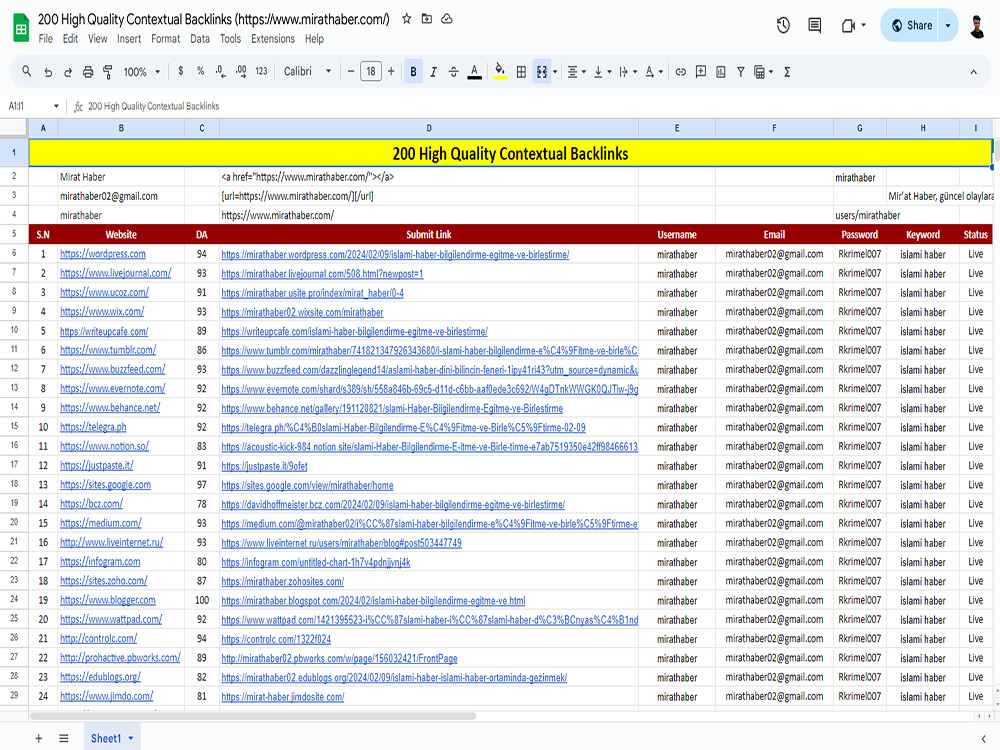Click the Insert link icon

(x=680, y=72)
